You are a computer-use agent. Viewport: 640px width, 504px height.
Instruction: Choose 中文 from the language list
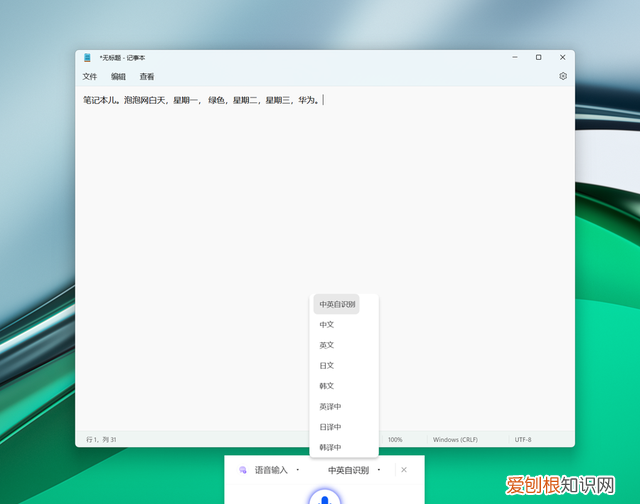pyautogui.click(x=327, y=324)
